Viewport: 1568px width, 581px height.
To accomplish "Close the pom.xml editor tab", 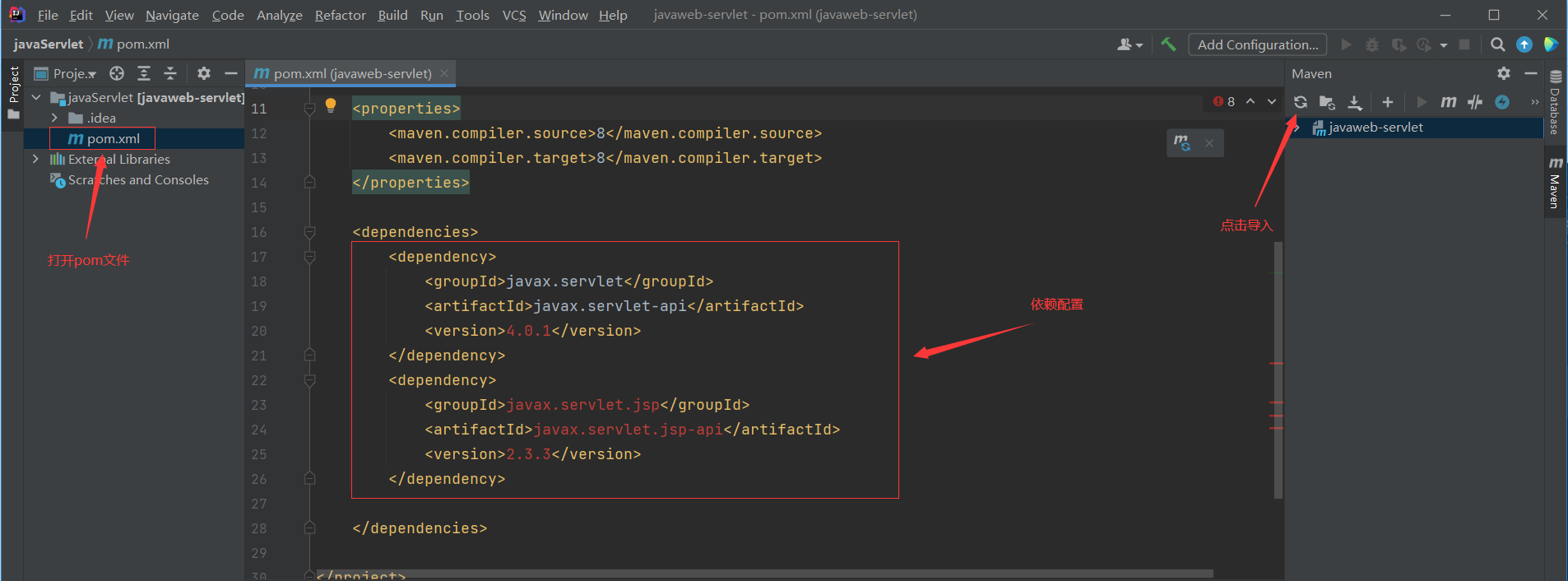I will click(x=444, y=73).
